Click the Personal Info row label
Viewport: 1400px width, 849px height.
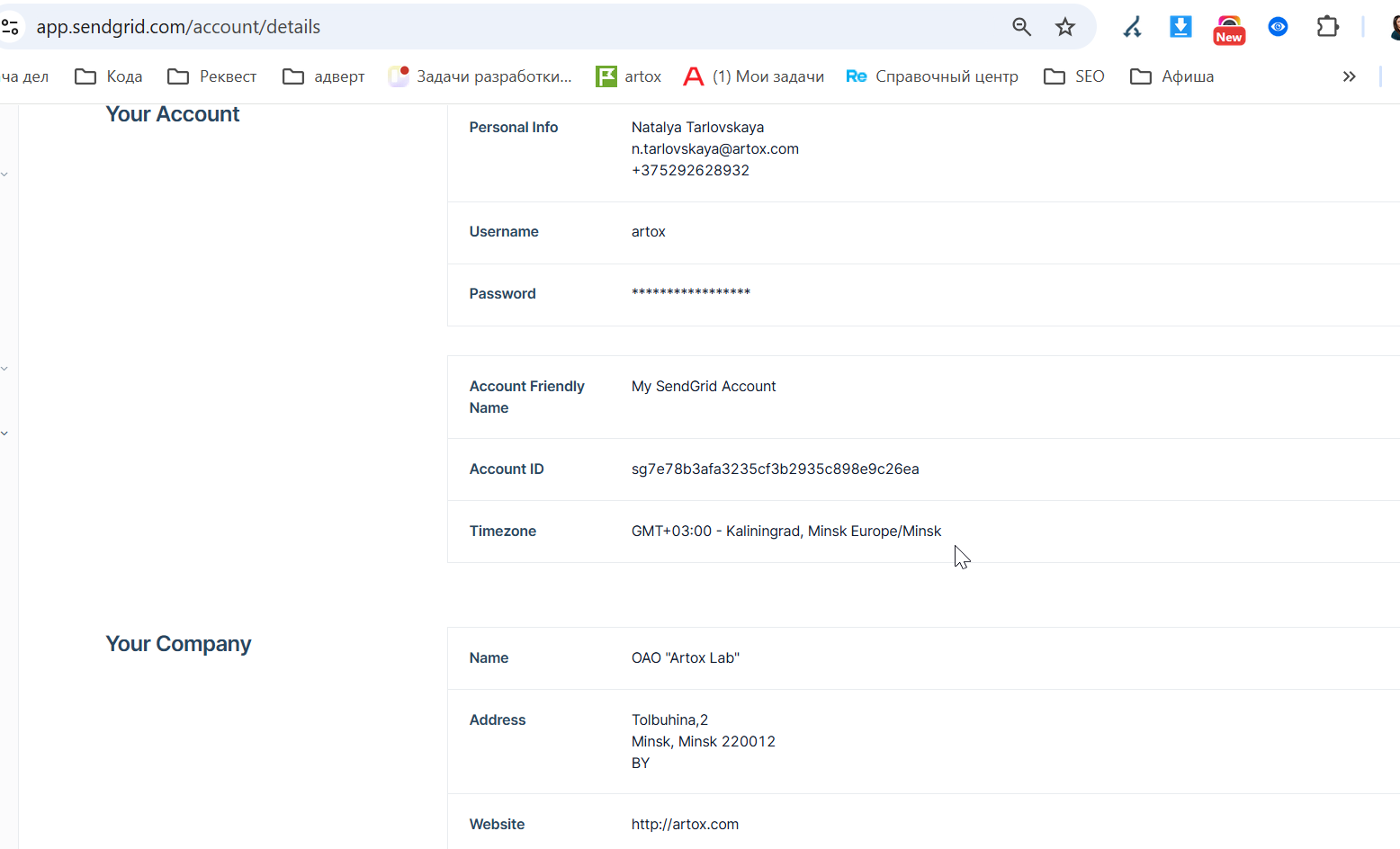tap(514, 127)
